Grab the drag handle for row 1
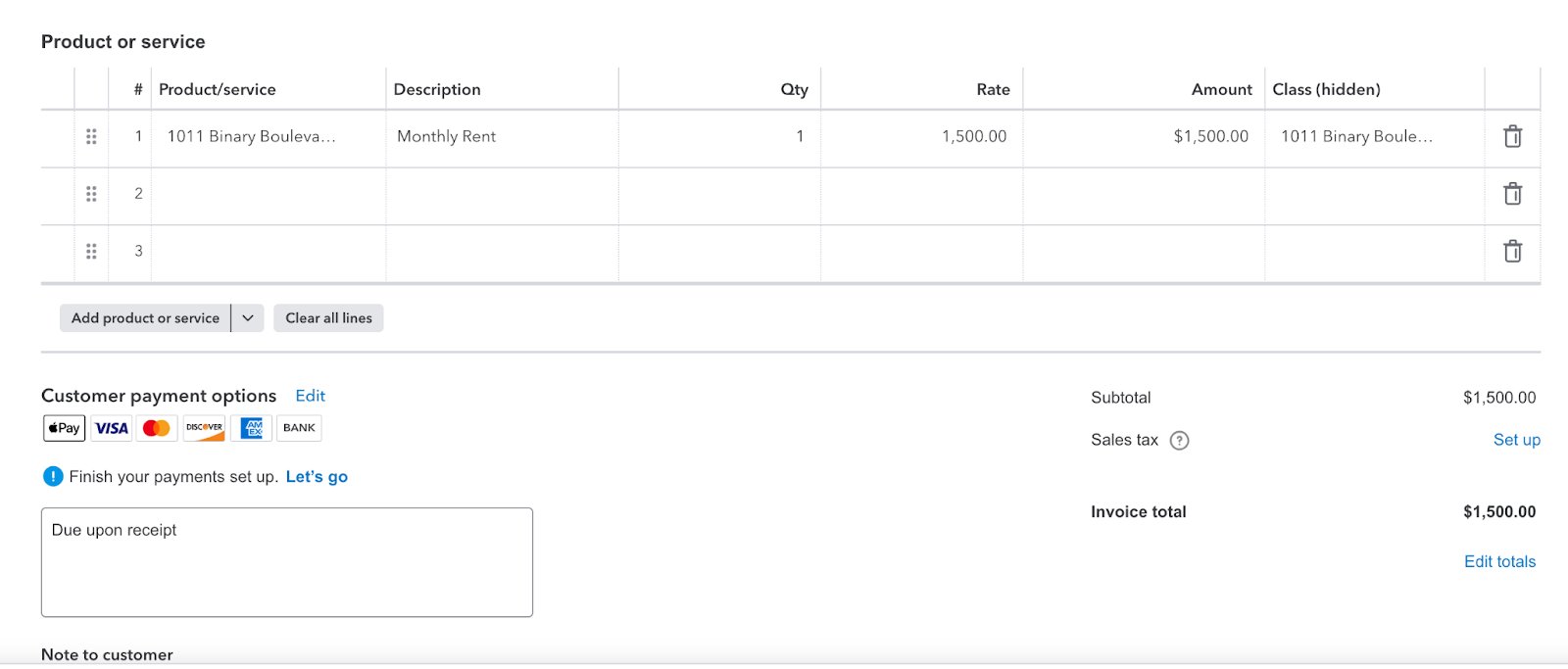The height and width of the screenshot is (669, 1568). 91,136
